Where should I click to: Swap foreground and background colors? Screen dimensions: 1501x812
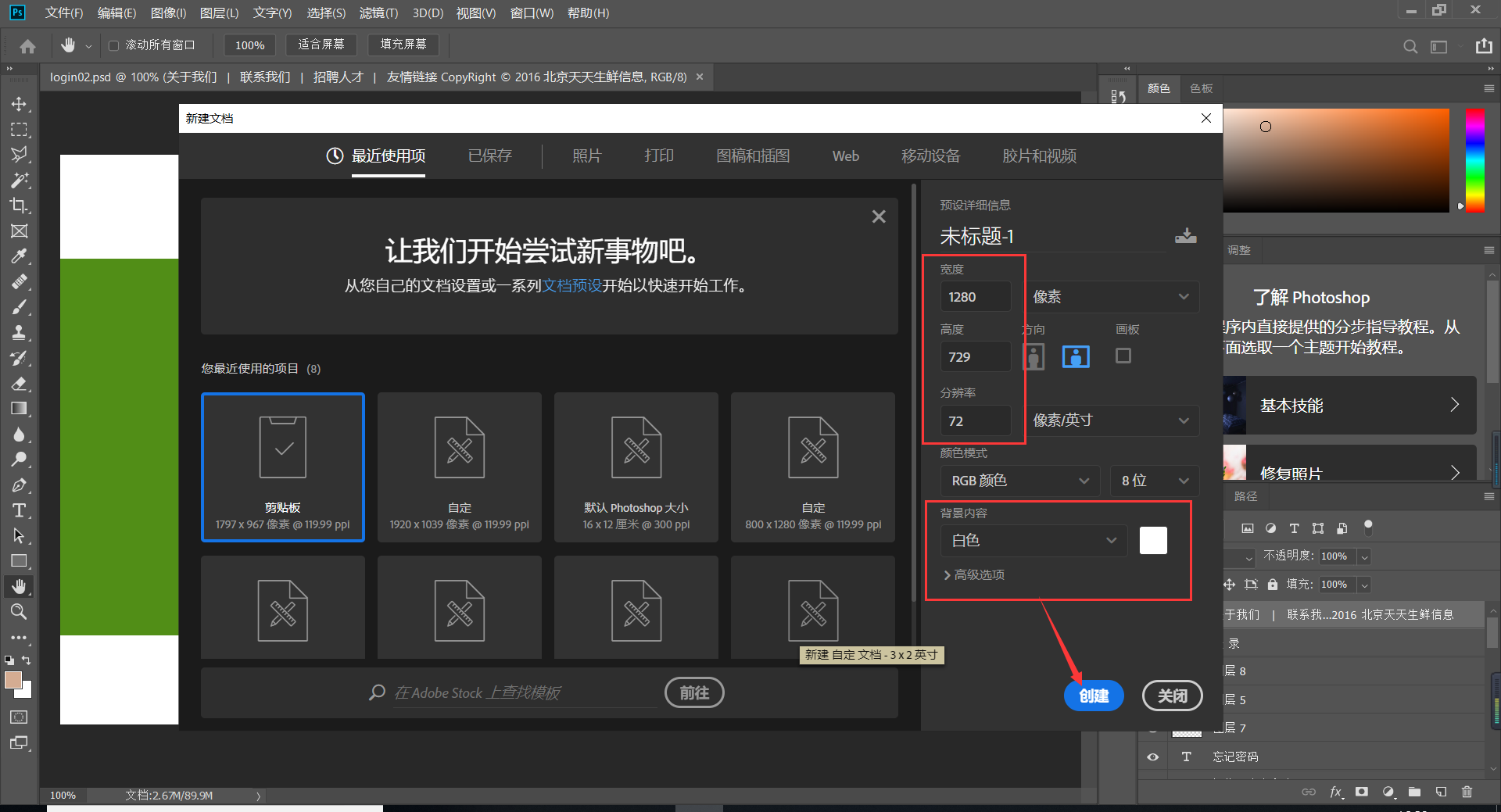tap(27, 660)
